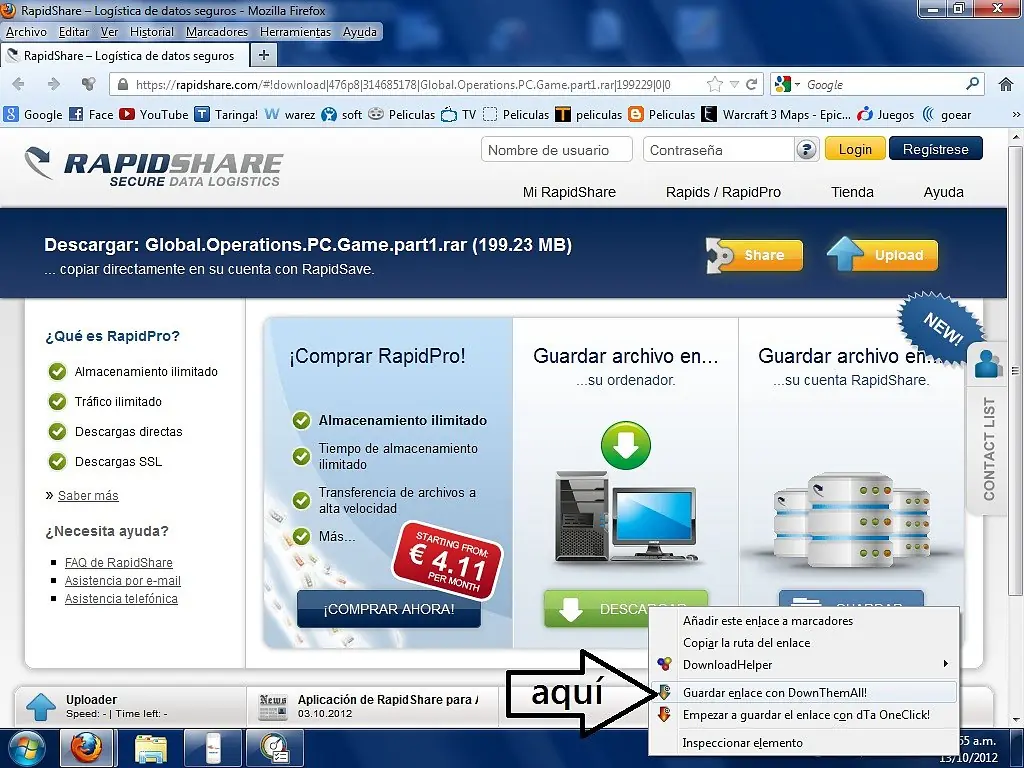
Task: Open the TV bookmark
Action: point(458,115)
